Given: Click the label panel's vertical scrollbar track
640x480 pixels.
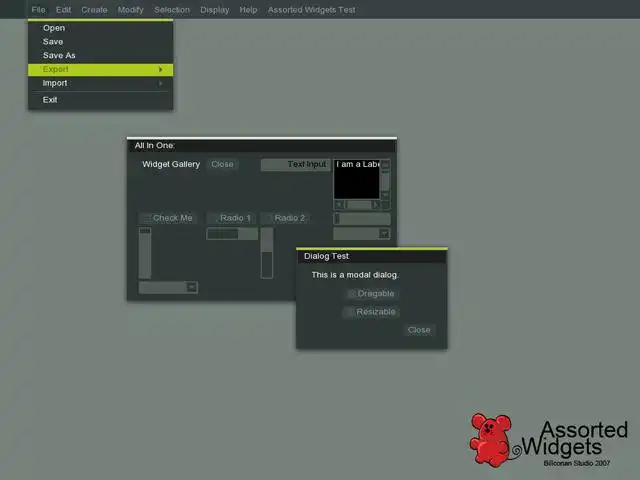Looking at the screenshot, I should click(x=385, y=180).
